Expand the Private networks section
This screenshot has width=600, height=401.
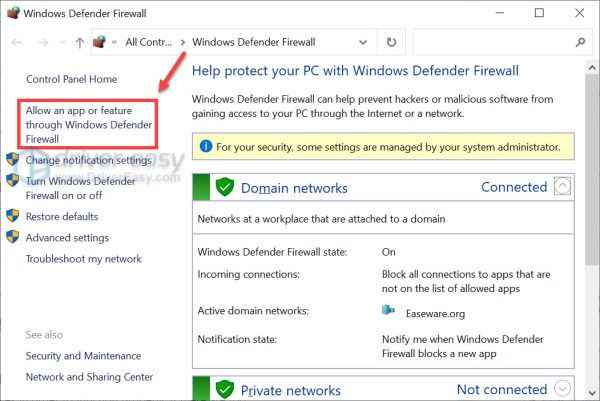[563, 389]
